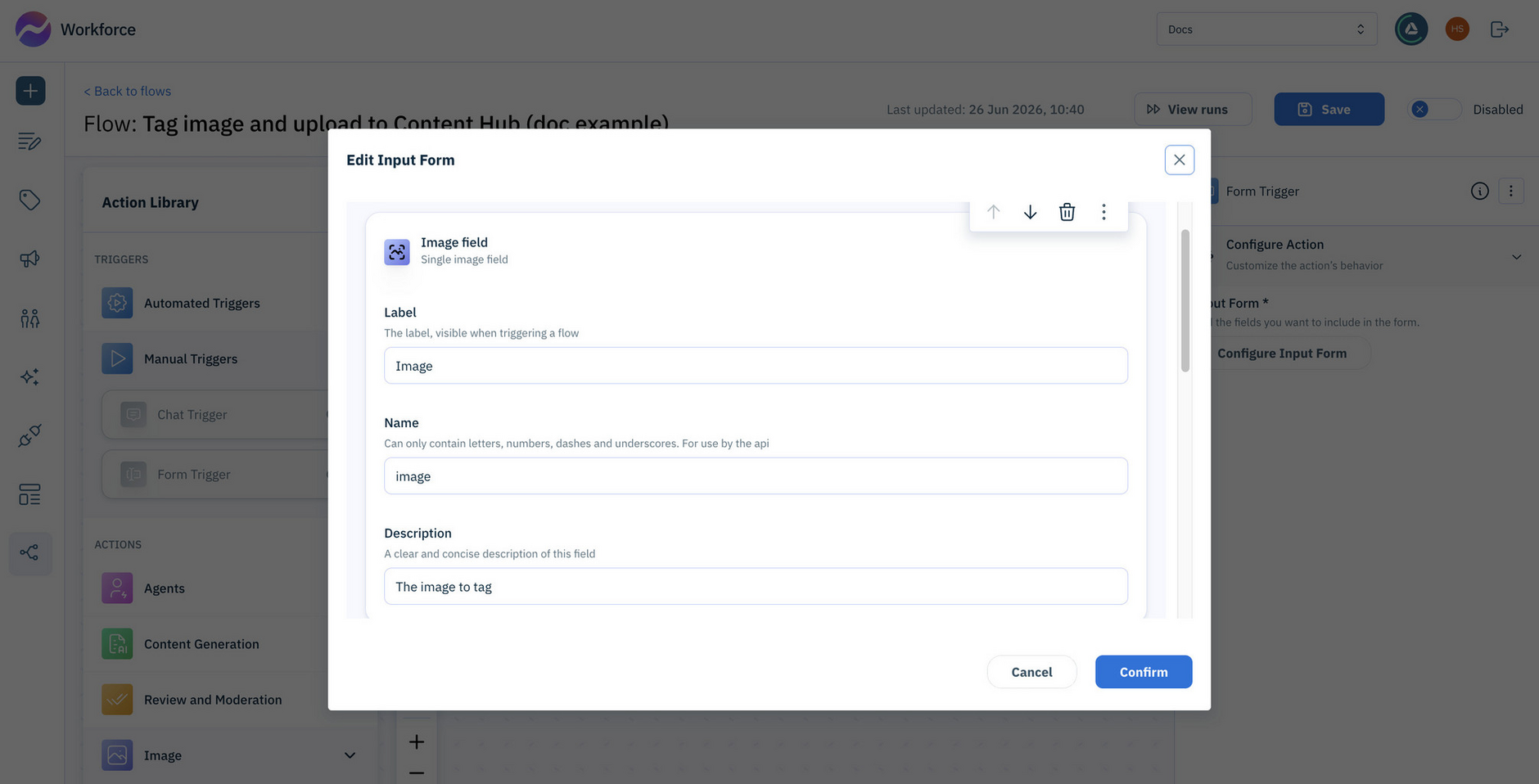
Task: Open the field's three-dot options menu
Action: tap(1103, 212)
